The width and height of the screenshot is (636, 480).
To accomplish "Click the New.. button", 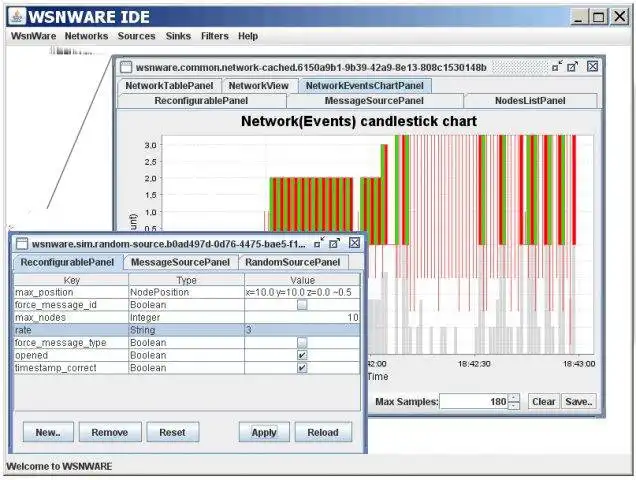I will [x=48, y=432].
